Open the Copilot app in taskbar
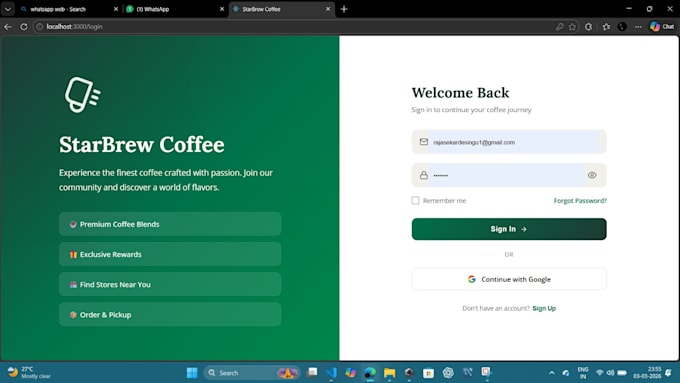The image size is (680, 383). tap(350, 373)
